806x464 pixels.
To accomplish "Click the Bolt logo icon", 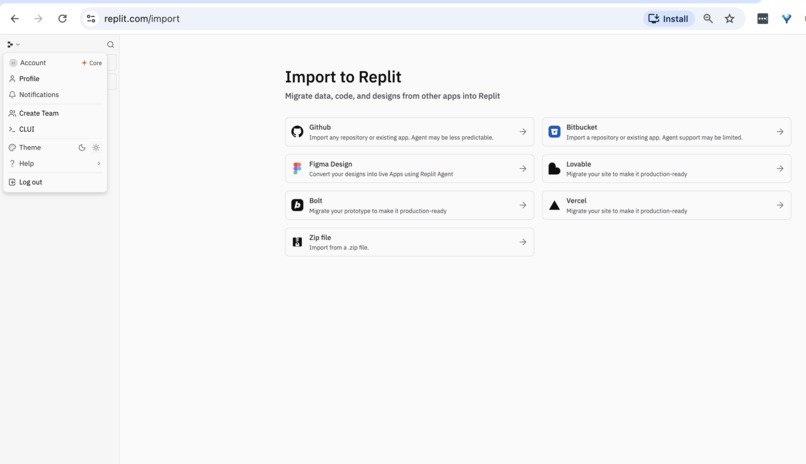I will (x=297, y=205).
